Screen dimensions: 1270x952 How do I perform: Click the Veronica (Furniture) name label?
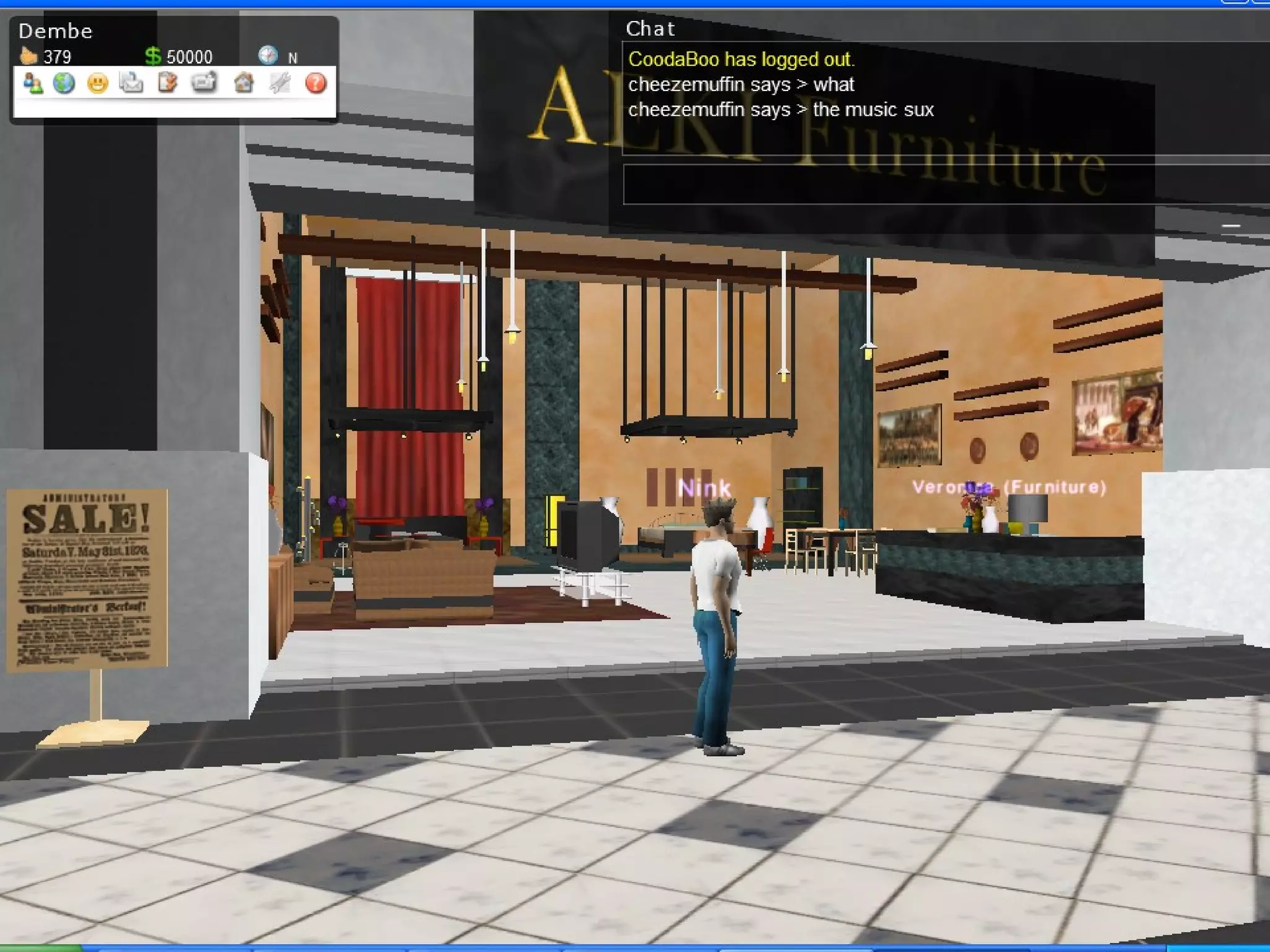click(1009, 487)
